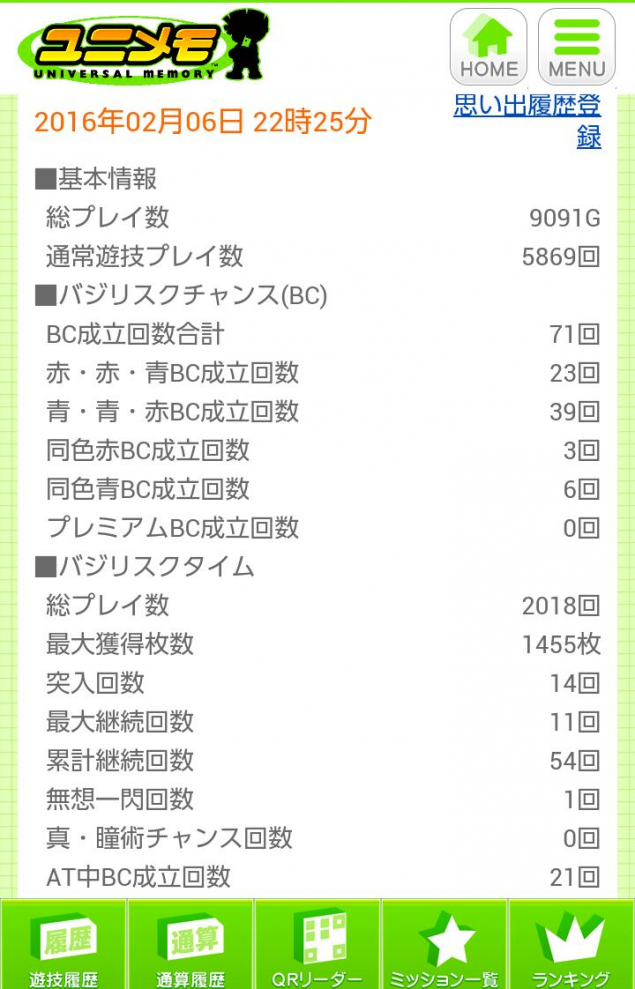The height and width of the screenshot is (989, 635).
Task: Select the date 2016年02月06日 22時25分 heading
Action: pyautogui.click(x=202, y=122)
